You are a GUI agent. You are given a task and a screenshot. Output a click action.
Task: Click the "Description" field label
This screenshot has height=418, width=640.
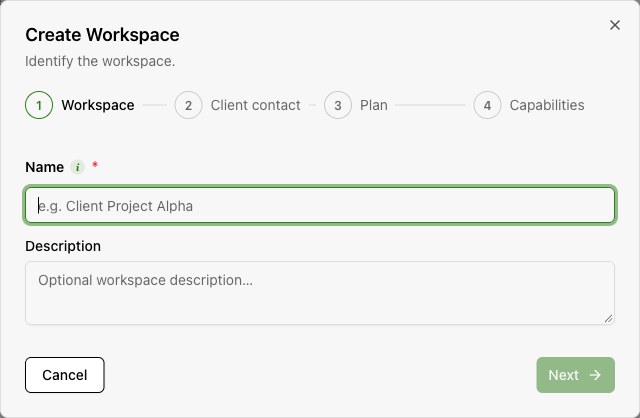coord(63,246)
